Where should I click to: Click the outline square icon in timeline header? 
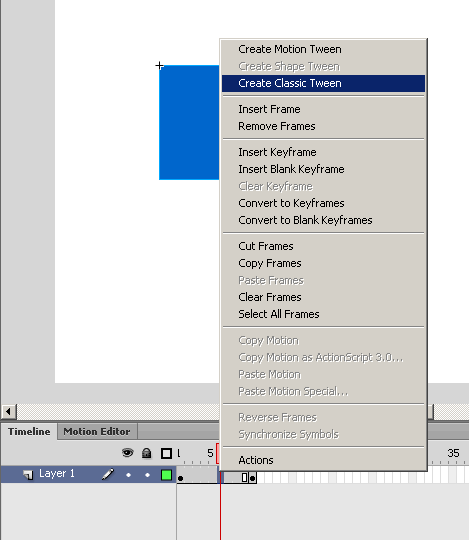[166, 453]
